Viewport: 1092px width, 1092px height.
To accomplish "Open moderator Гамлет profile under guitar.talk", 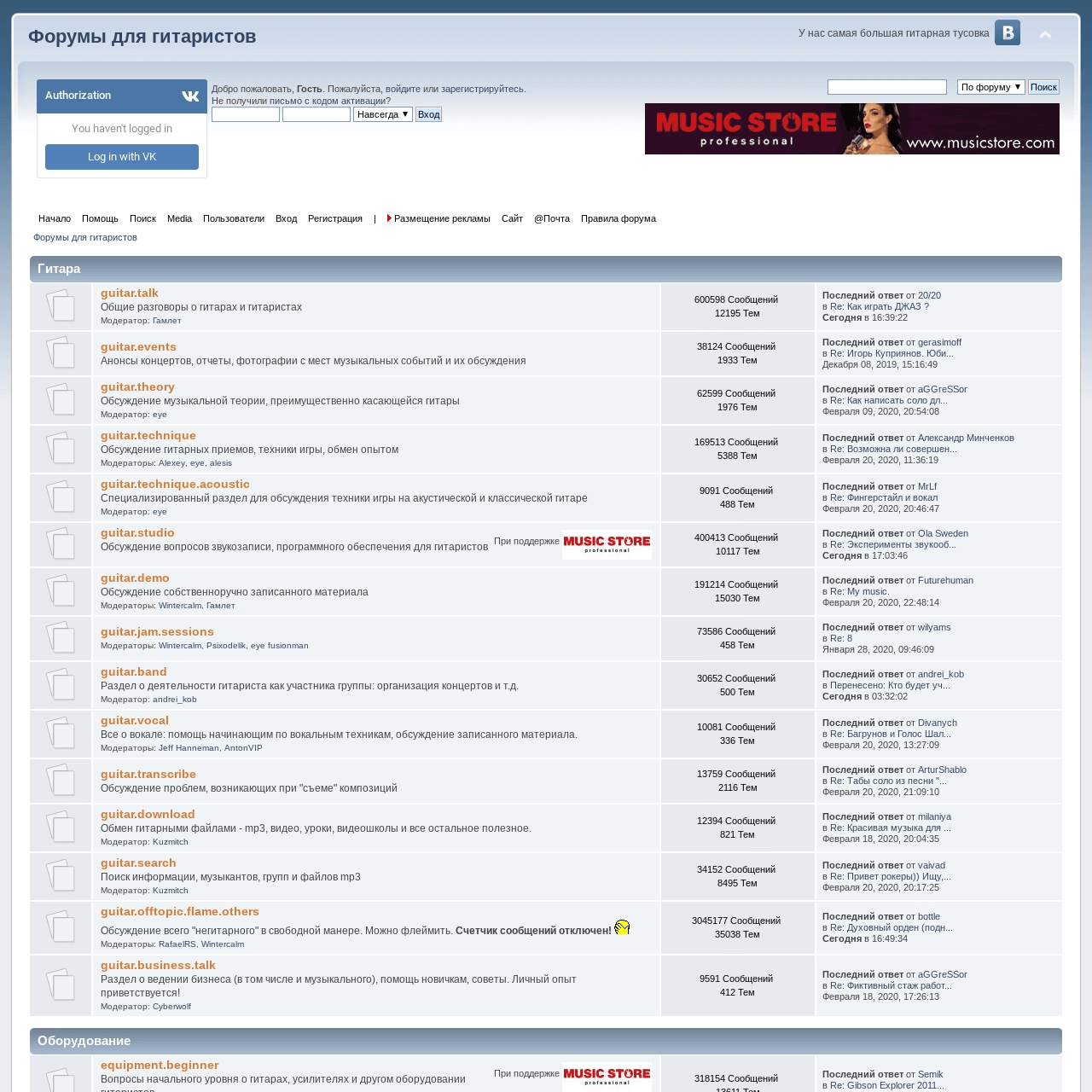I will [x=167, y=321].
